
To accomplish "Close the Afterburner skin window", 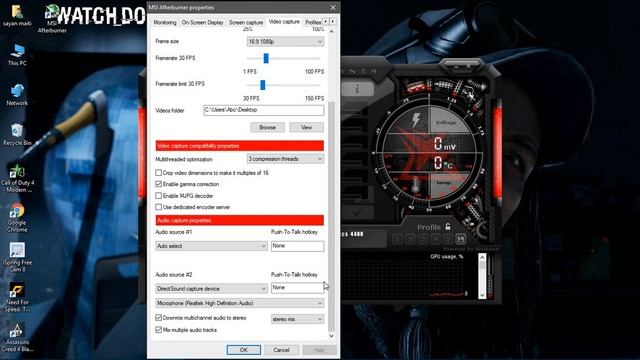I will (469, 66).
